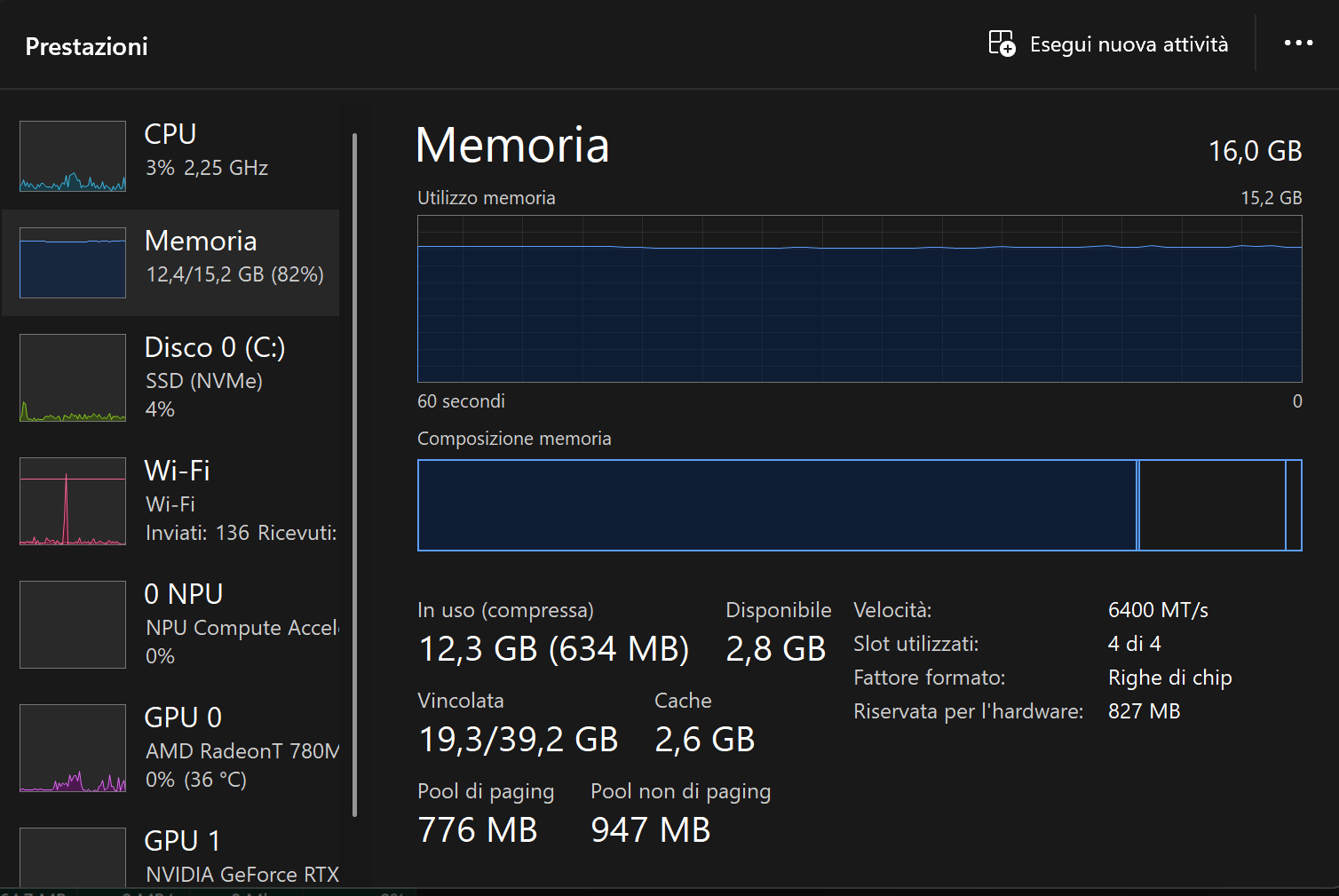Screen dimensions: 1339x896
Task: Click the Prestazioni page heading
Action: tap(87, 46)
